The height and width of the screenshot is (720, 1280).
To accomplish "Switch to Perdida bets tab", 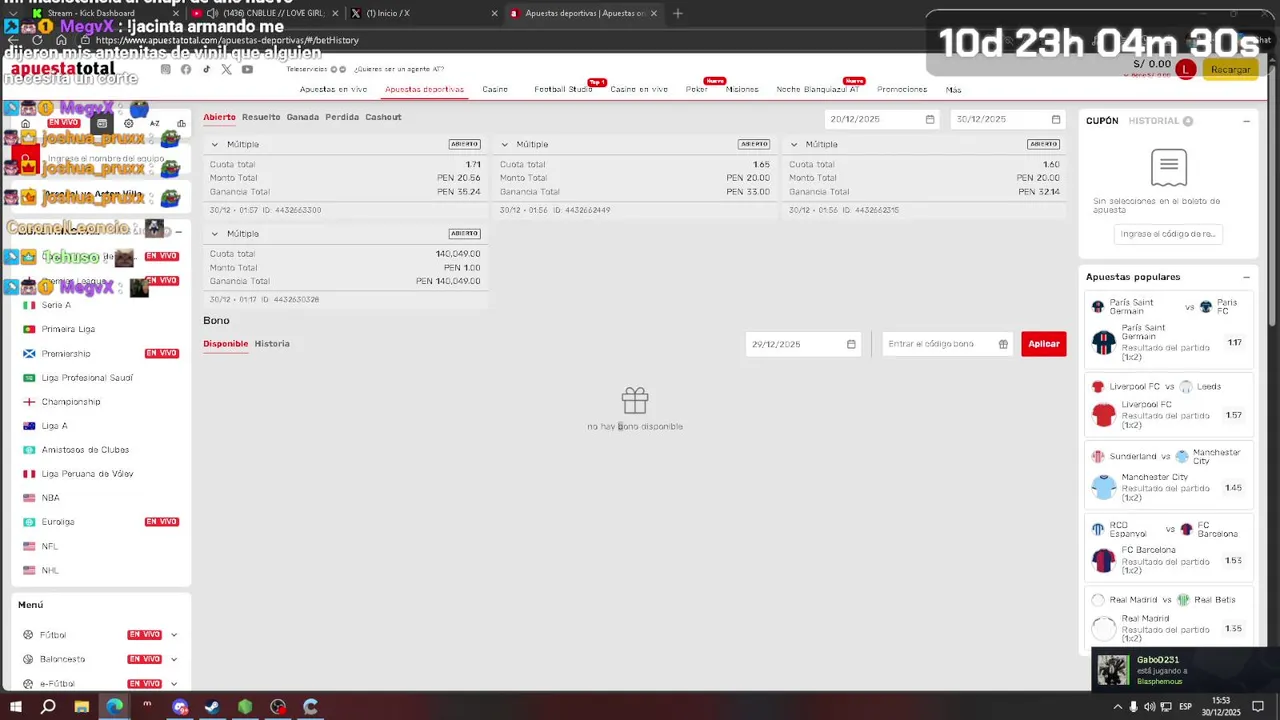I will (x=342, y=117).
